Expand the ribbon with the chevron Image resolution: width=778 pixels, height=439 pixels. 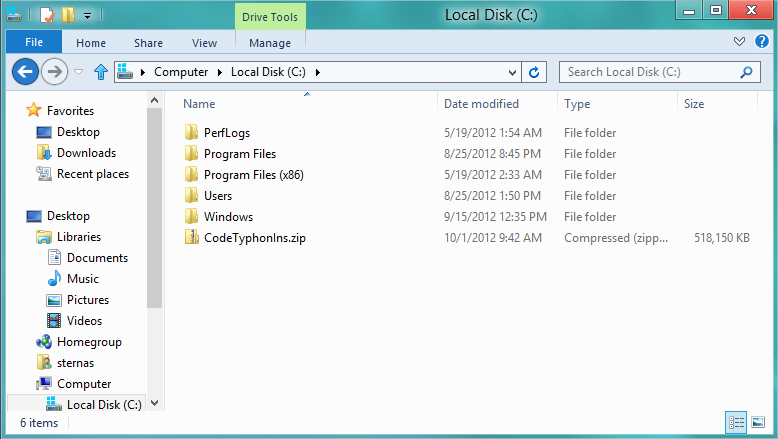[x=739, y=42]
